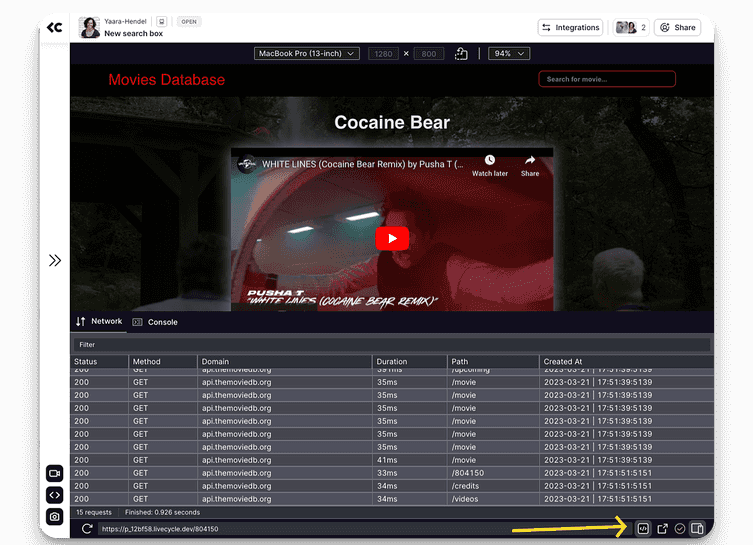
Task: Click the YouTube channel logo on video
Action: tap(247, 164)
